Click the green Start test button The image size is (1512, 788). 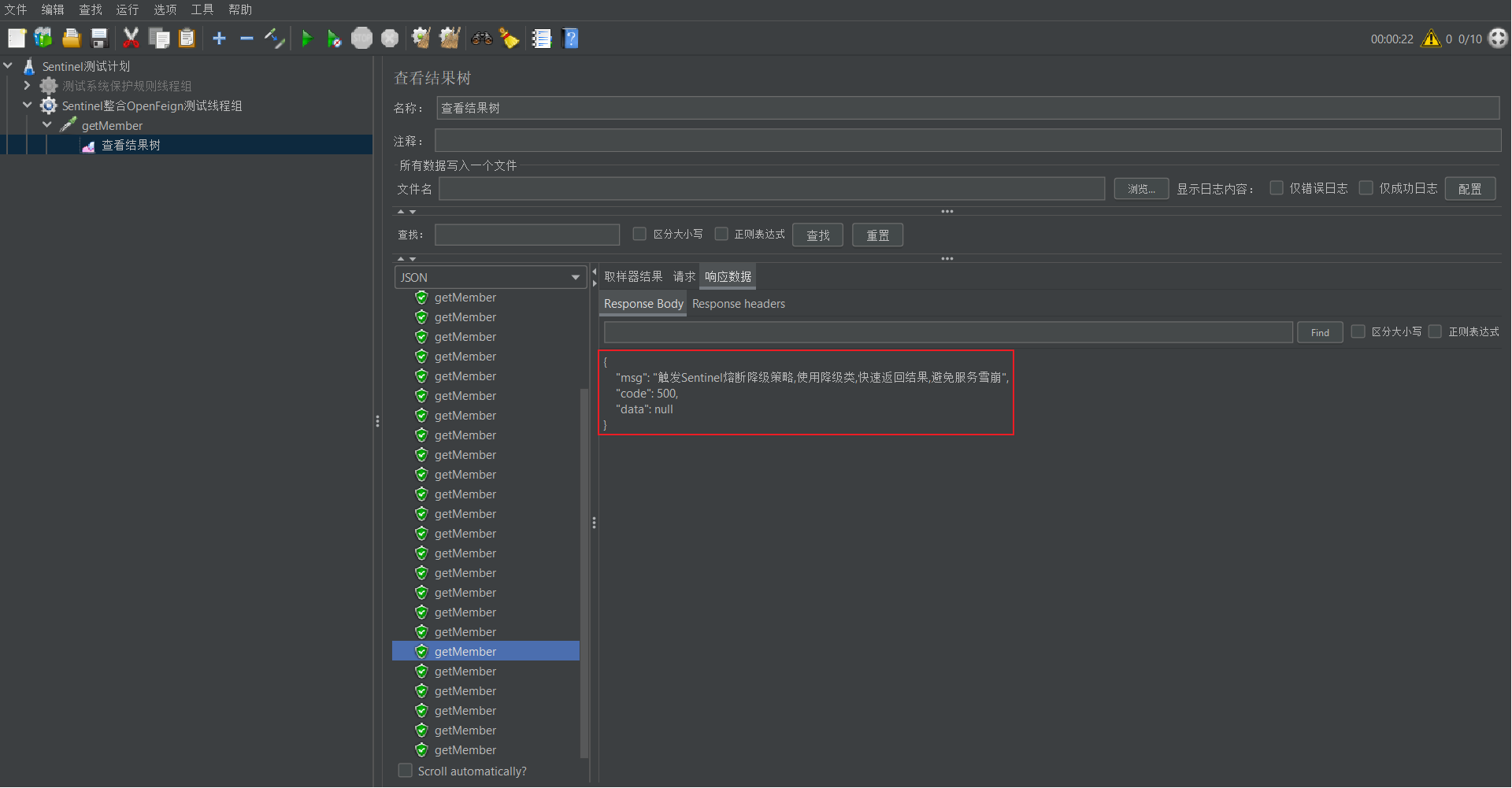point(307,39)
